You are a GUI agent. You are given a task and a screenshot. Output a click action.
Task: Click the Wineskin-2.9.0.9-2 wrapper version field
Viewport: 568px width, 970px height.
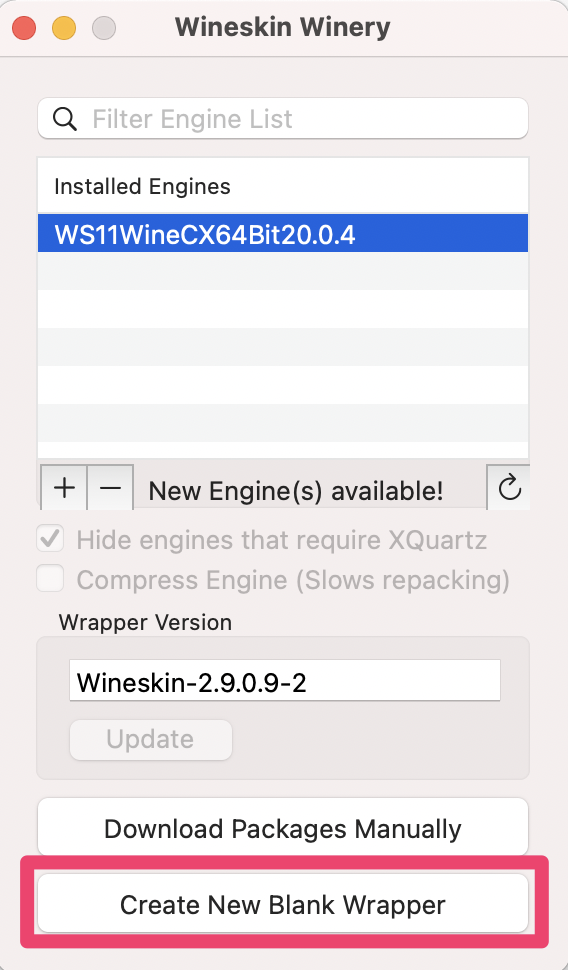[285, 680]
